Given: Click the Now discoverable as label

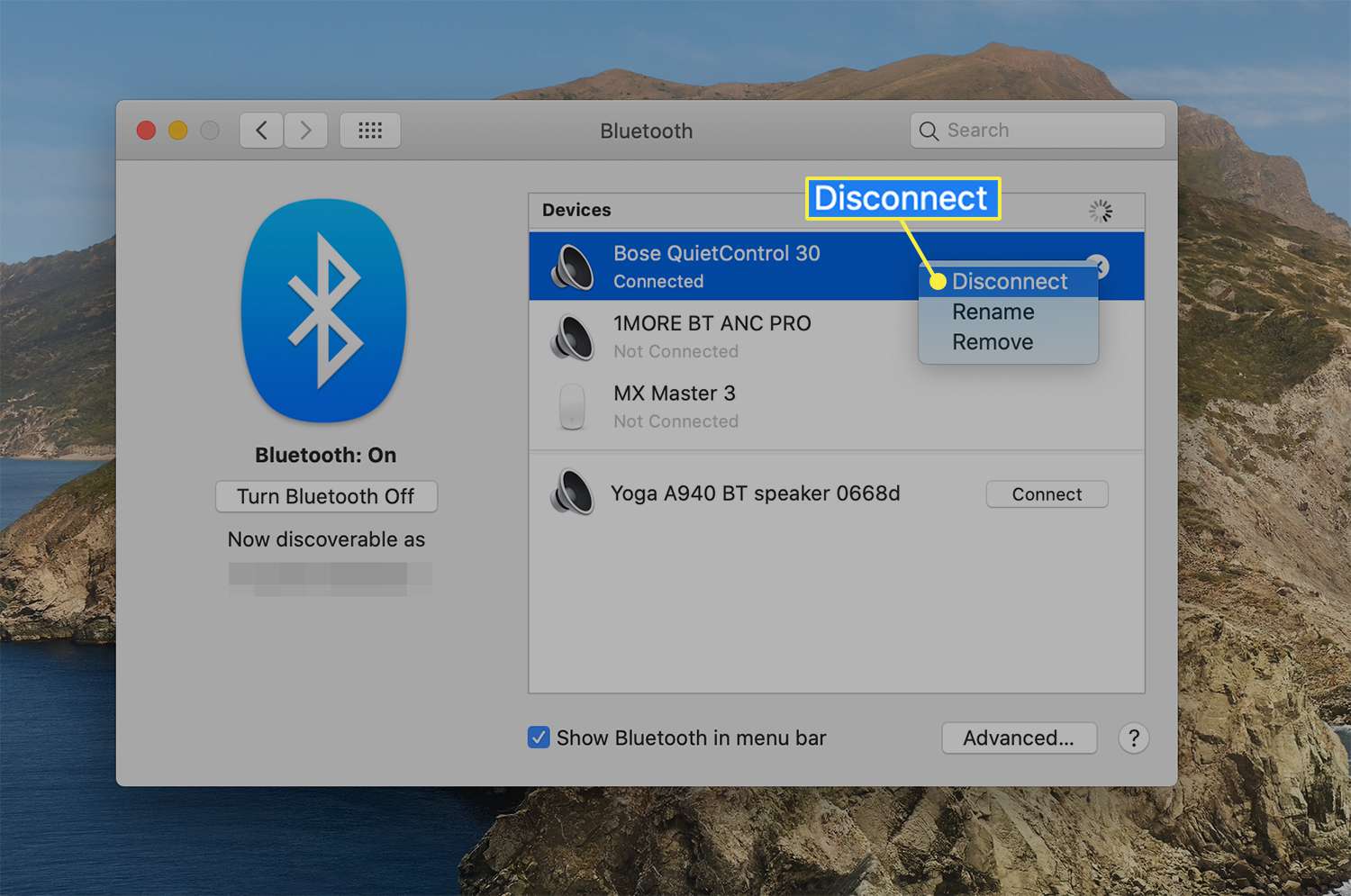Looking at the screenshot, I should pos(326,539).
